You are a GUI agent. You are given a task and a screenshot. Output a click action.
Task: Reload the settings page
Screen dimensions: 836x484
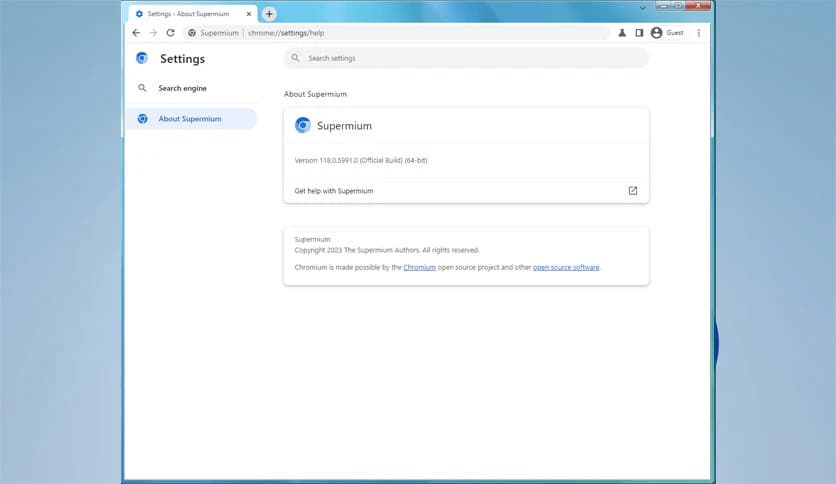tap(171, 33)
